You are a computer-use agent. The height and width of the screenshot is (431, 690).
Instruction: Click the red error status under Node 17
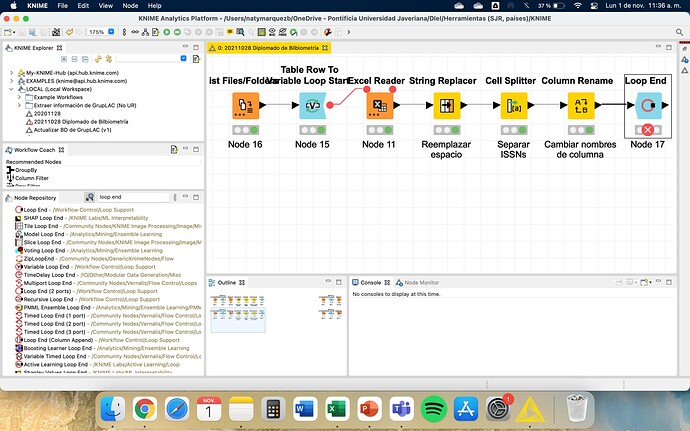pyautogui.click(x=648, y=130)
